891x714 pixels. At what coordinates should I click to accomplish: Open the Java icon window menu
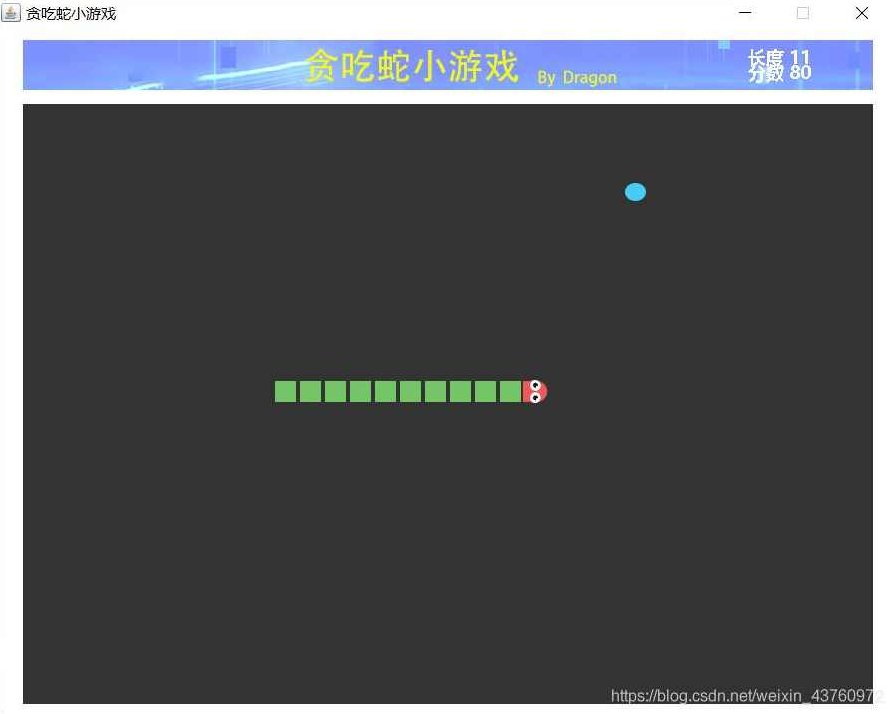[x=11, y=13]
